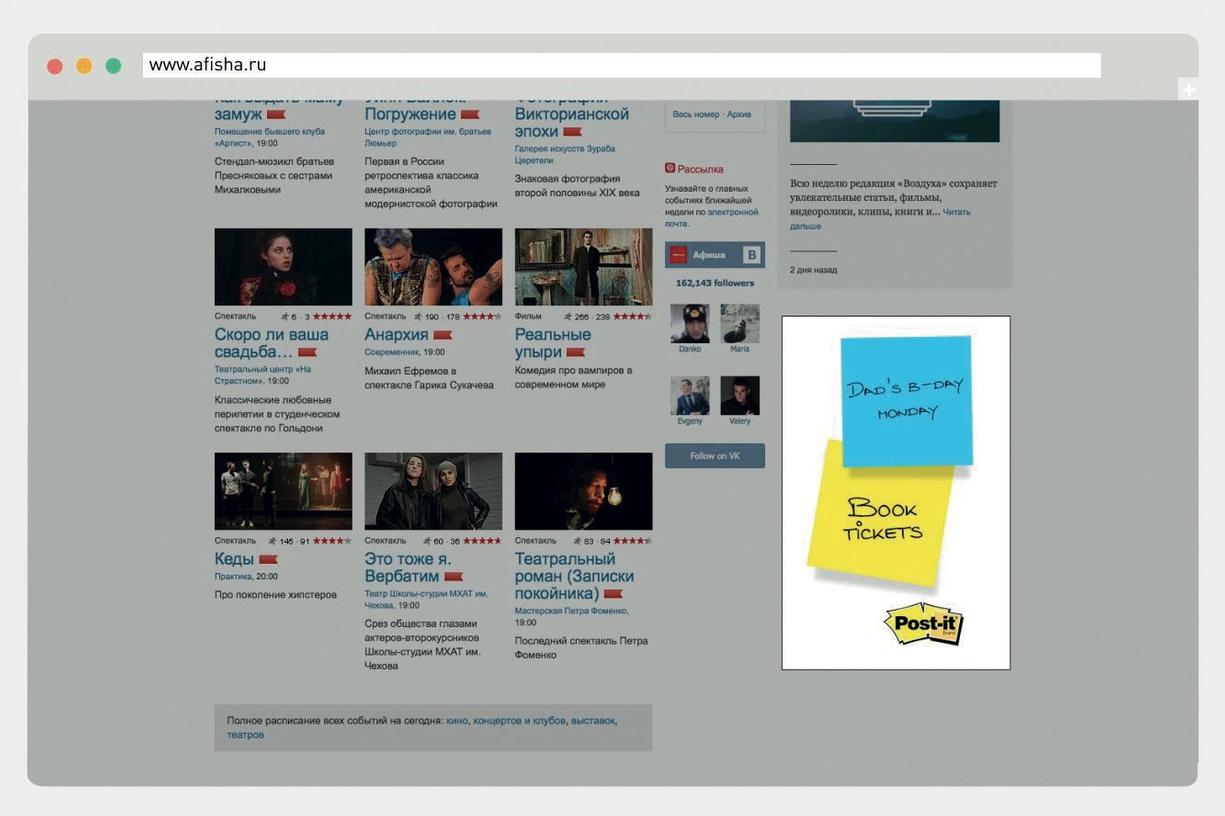Click star rating under Анархия thumbnail
Viewport: 1225px width, 816px height.
pyautogui.click(x=482, y=317)
